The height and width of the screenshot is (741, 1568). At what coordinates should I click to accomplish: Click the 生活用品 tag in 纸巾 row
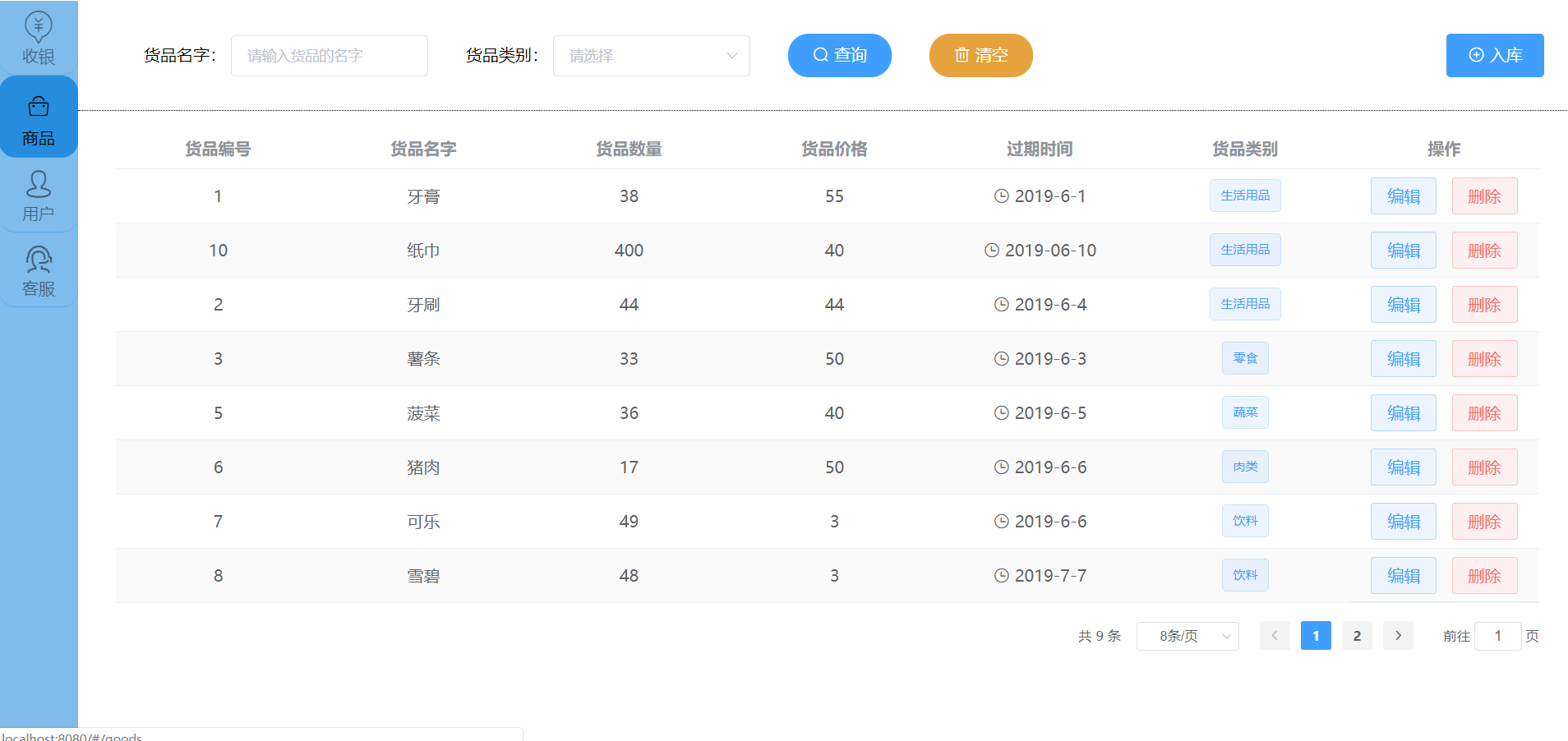[x=1245, y=250]
